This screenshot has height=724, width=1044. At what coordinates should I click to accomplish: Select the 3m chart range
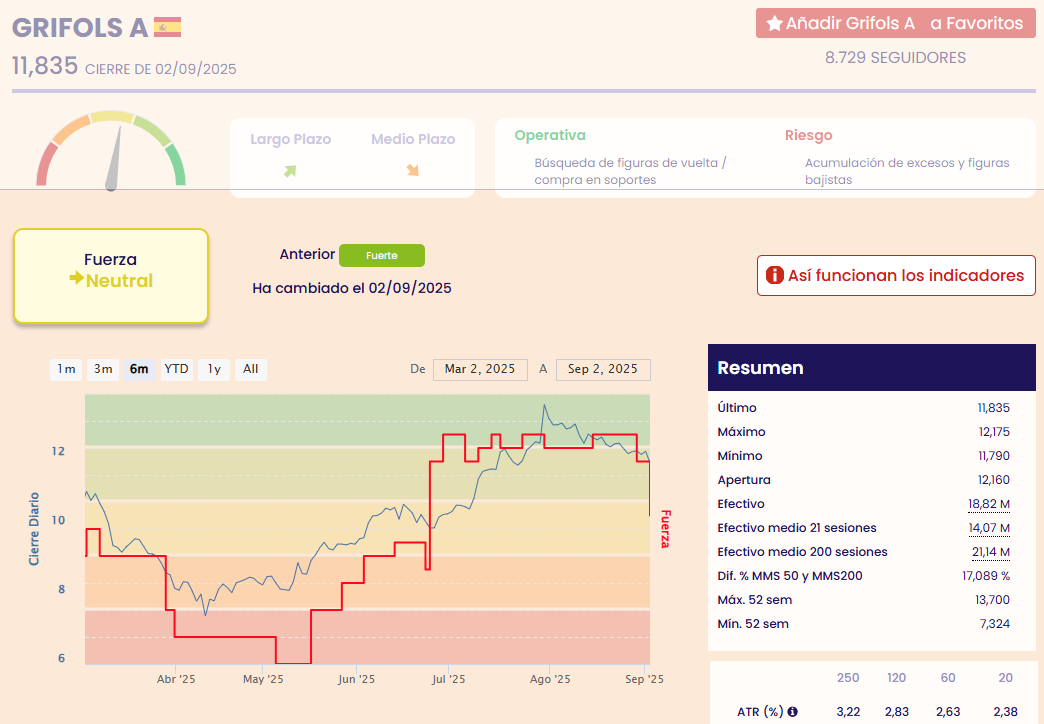click(x=103, y=369)
